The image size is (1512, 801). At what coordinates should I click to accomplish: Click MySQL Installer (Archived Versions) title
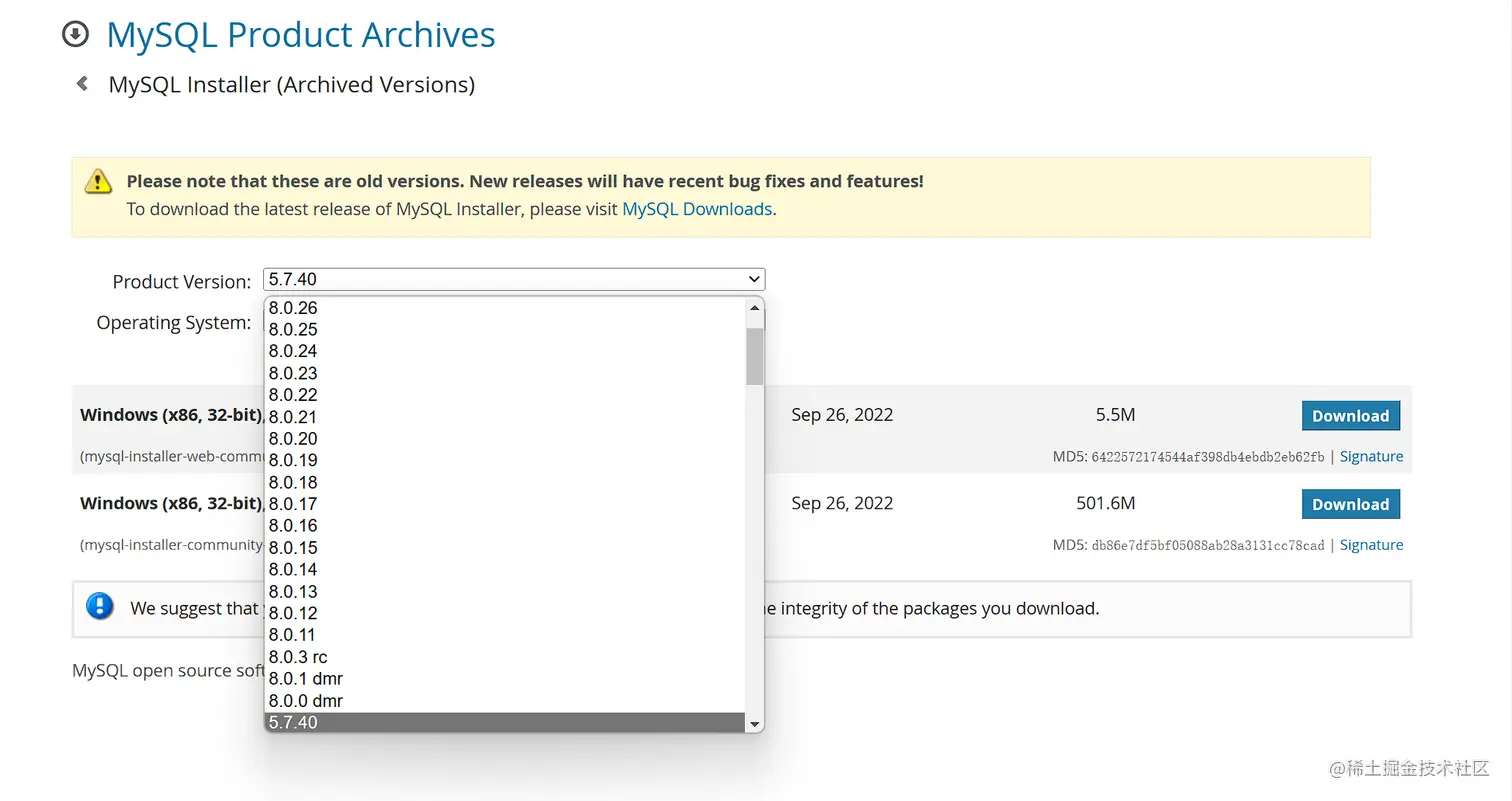tap(292, 85)
